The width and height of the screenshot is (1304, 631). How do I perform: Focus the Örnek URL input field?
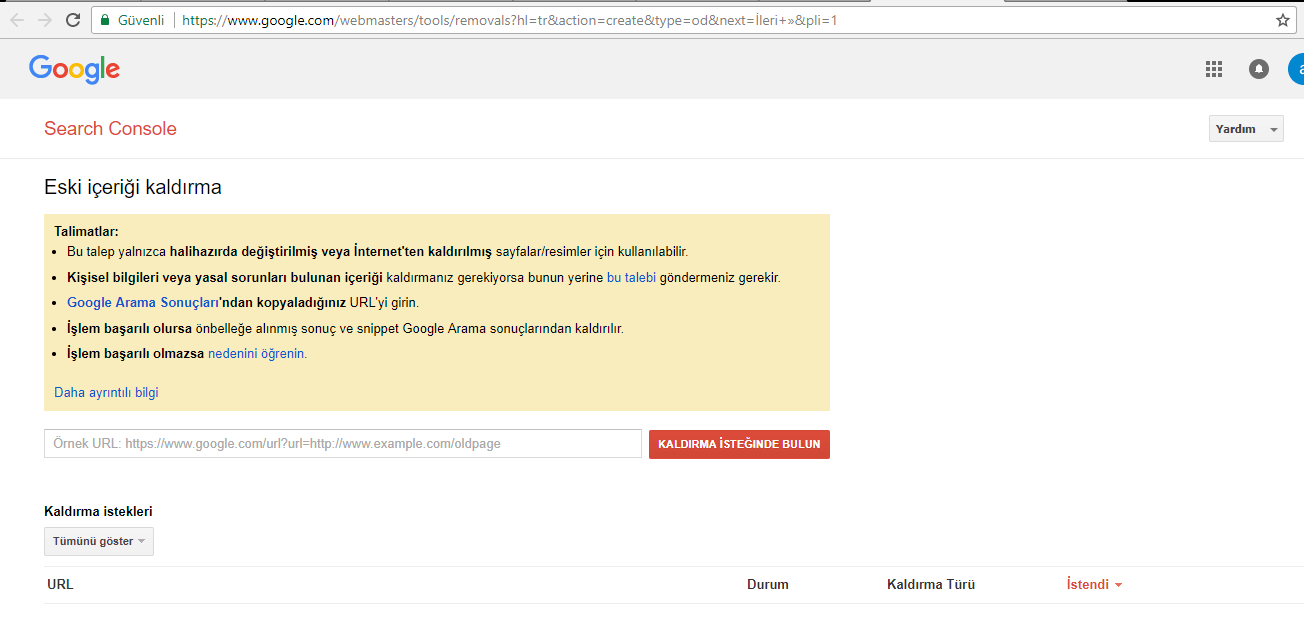(343, 444)
